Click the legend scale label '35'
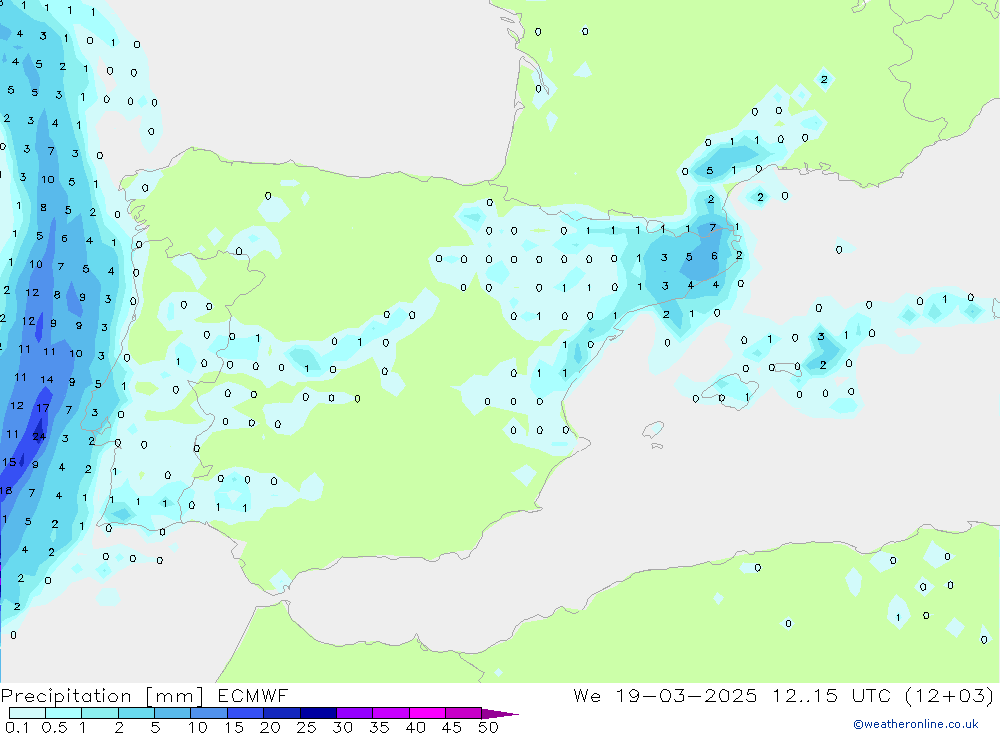Viewport: 1000px width, 733px height. point(379,727)
